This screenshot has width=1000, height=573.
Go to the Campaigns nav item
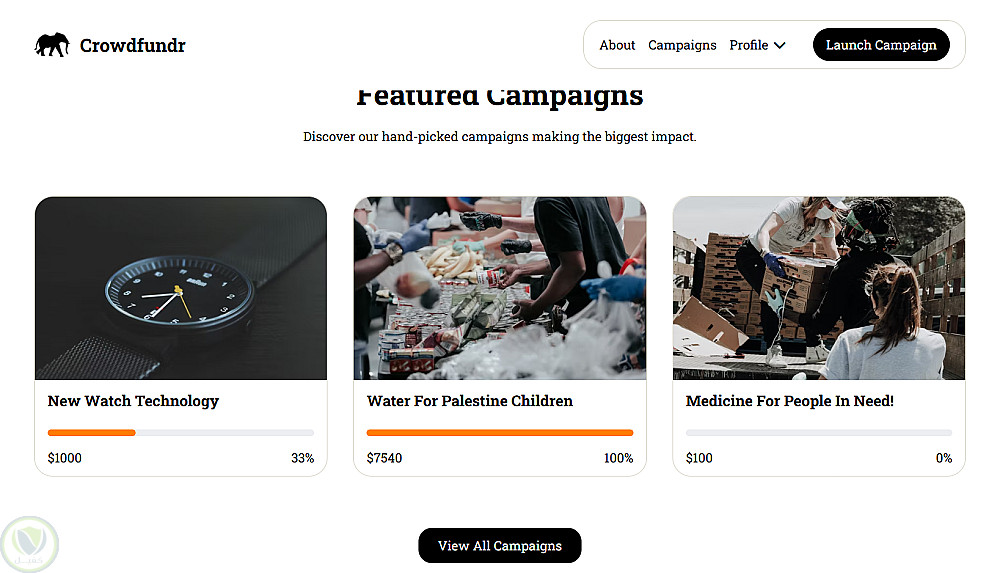(x=682, y=45)
